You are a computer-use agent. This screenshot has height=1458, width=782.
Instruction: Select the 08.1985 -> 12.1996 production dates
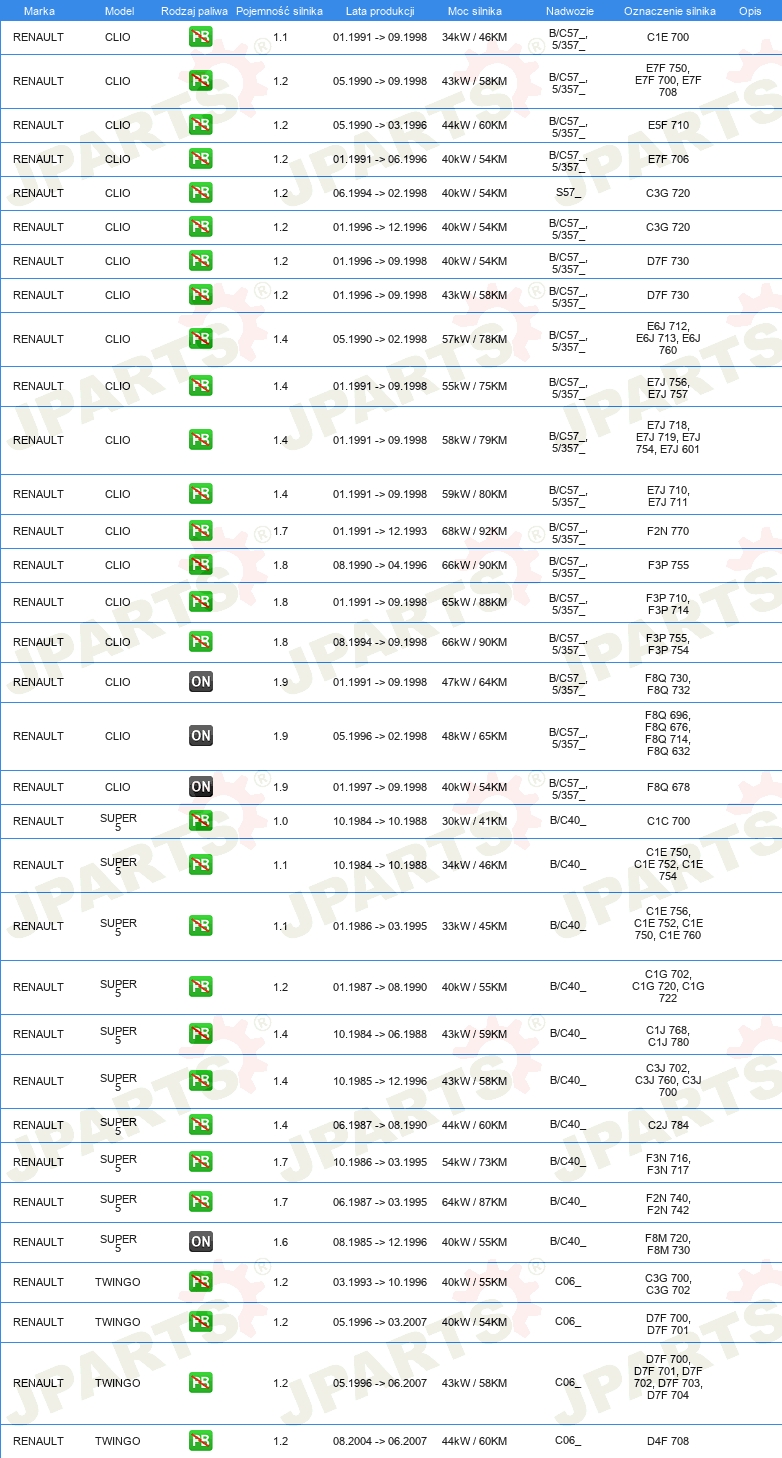(380, 1242)
